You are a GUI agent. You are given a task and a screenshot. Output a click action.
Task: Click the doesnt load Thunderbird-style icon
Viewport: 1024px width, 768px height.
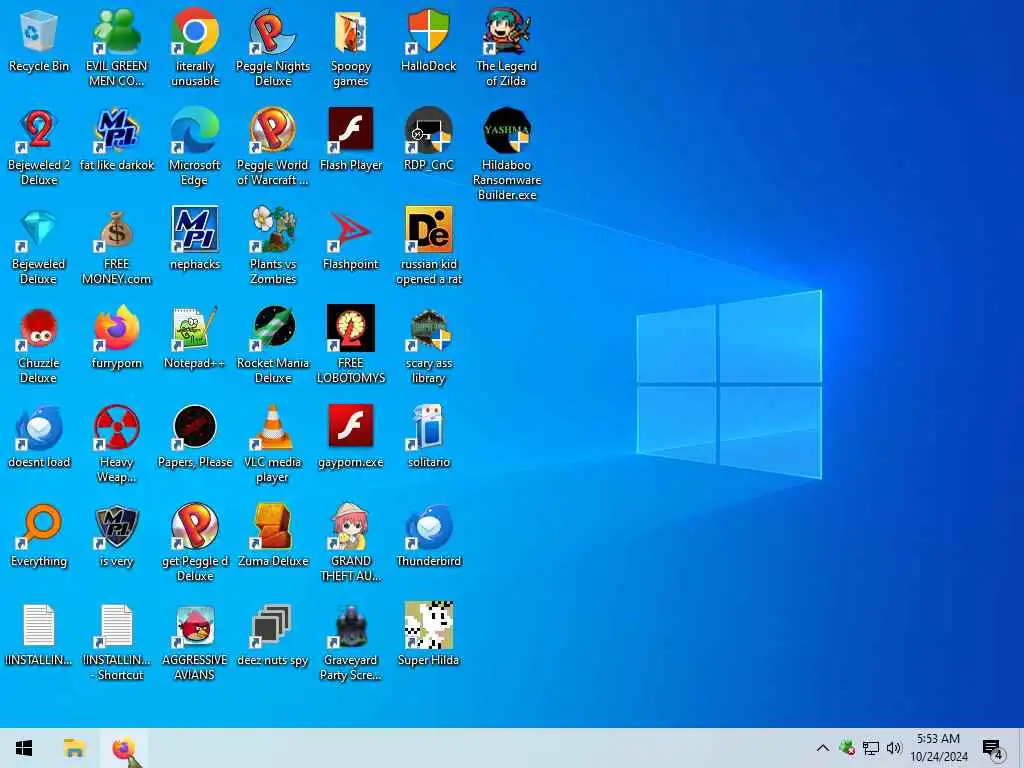(x=39, y=438)
